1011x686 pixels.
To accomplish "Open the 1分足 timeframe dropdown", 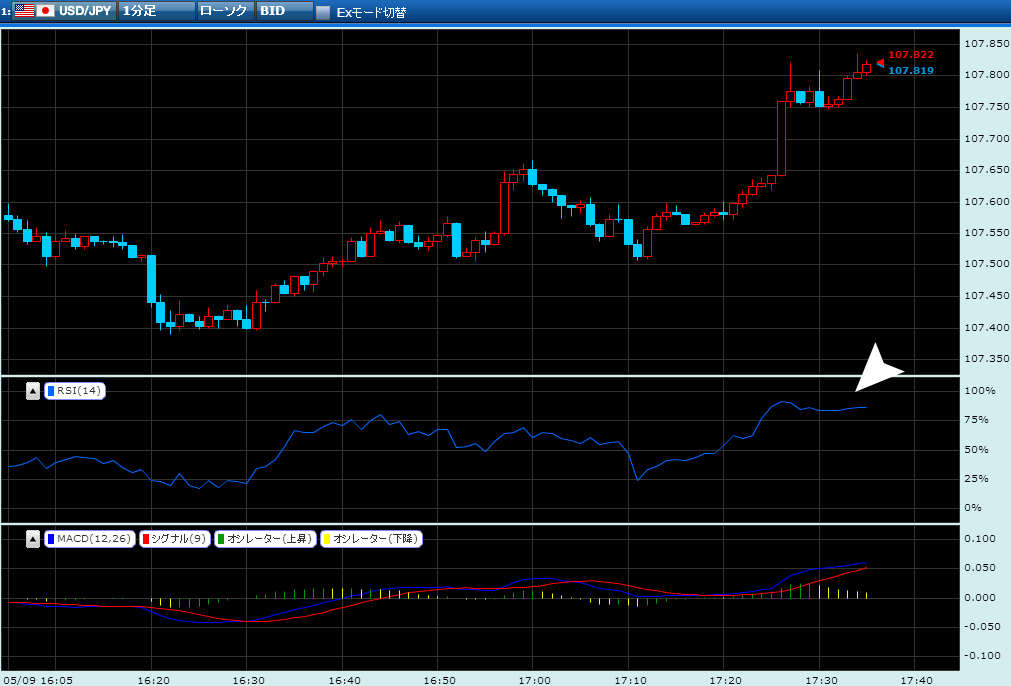I will 157,11.
